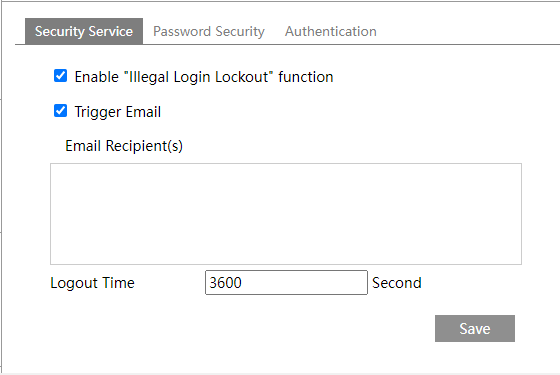Click the Trigger Email label text
This screenshot has height=375, width=560.
(x=118, y=112)
